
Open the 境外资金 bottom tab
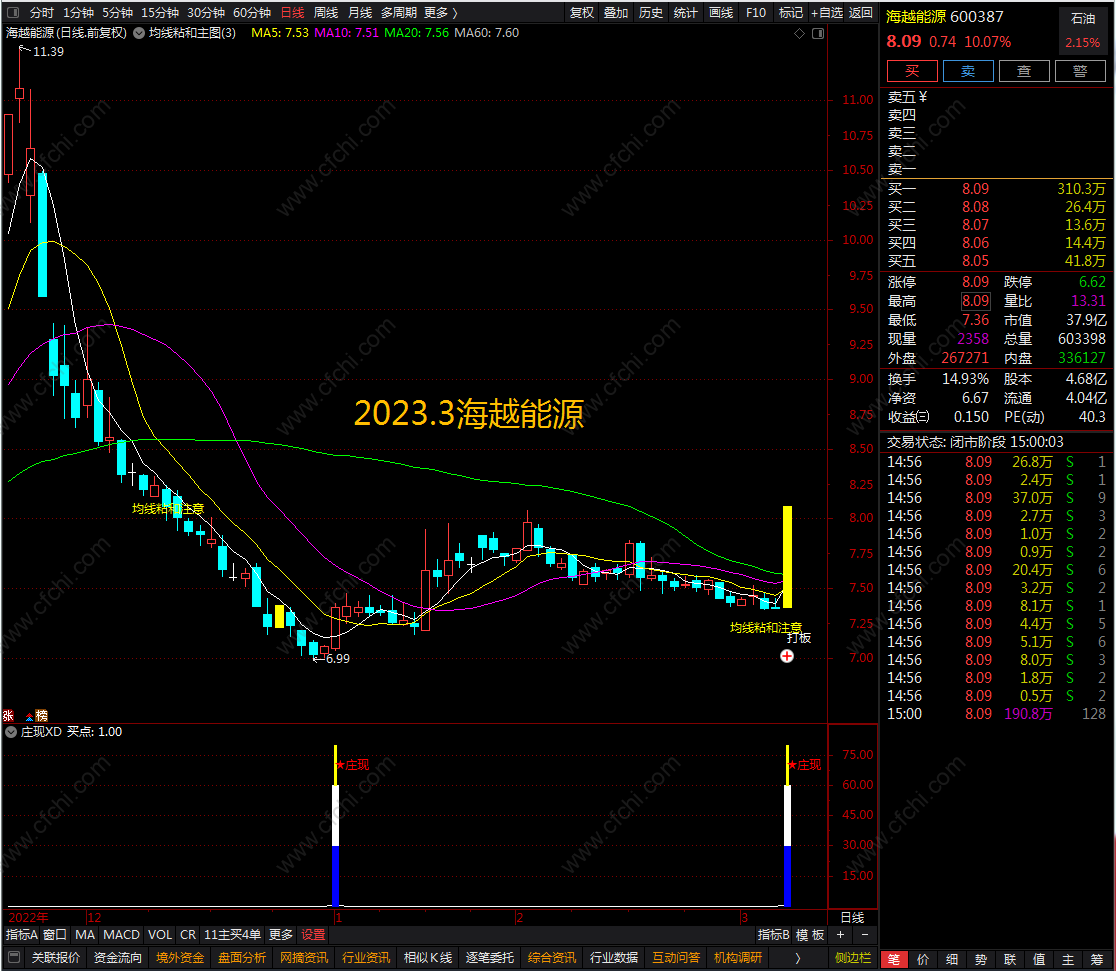tap(180, 957)
